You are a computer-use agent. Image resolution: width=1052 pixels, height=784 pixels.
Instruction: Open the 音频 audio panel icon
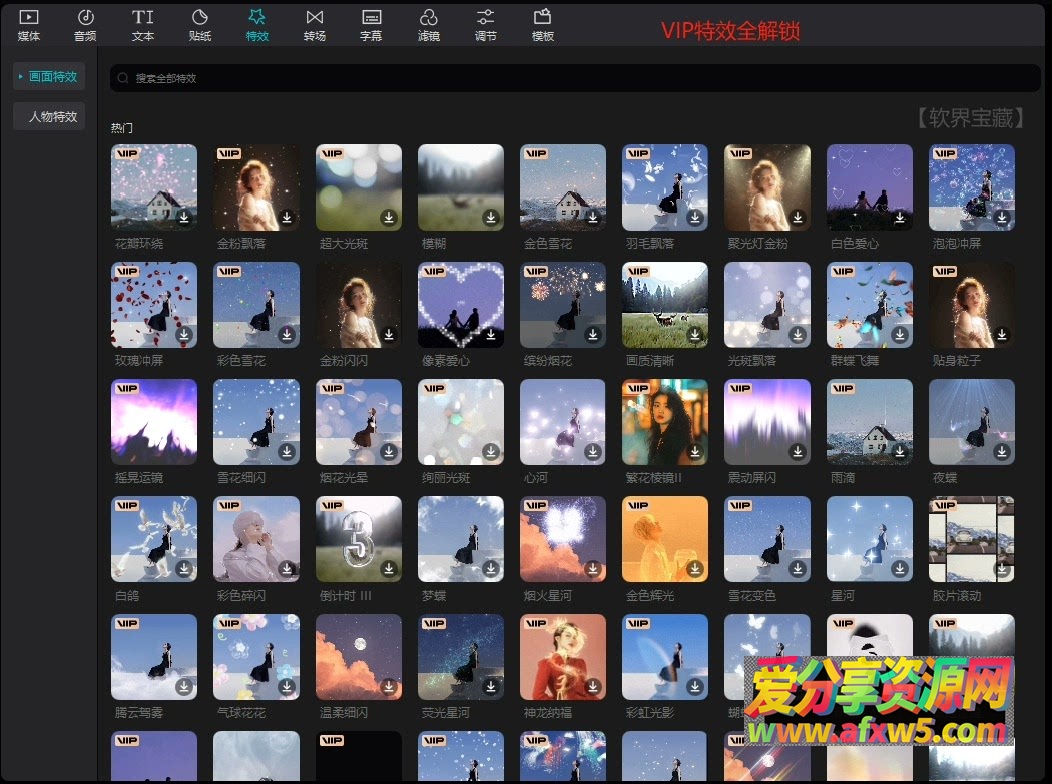(85, 18)
